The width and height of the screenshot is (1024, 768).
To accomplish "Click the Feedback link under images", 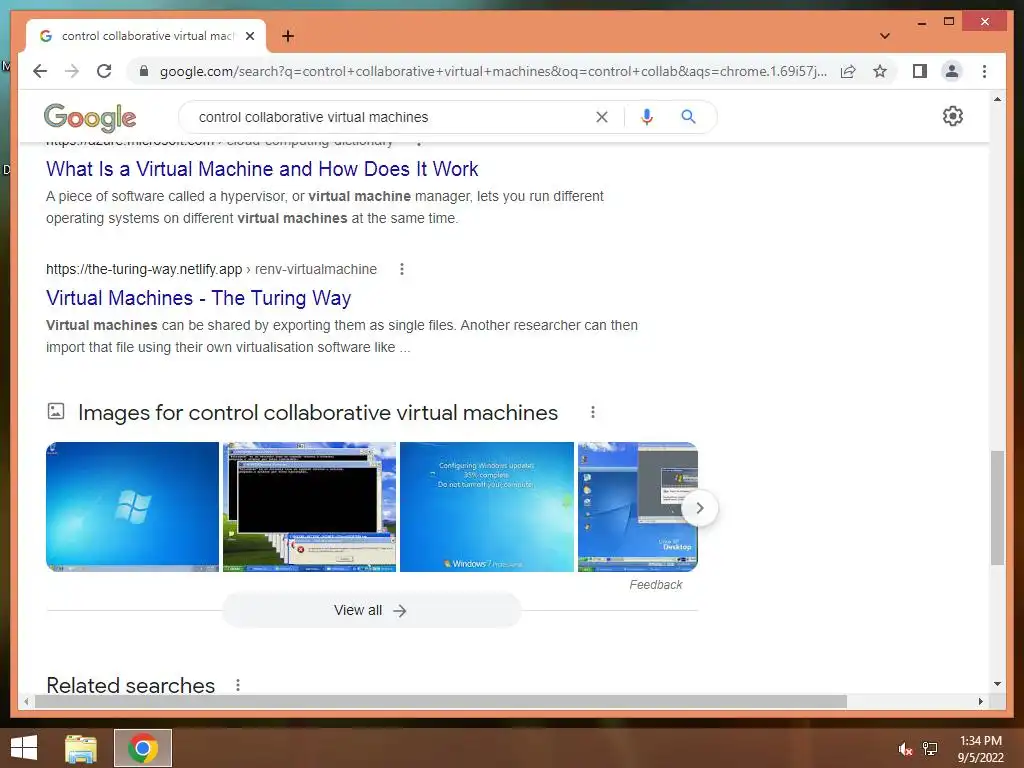I will pos(656,584).
